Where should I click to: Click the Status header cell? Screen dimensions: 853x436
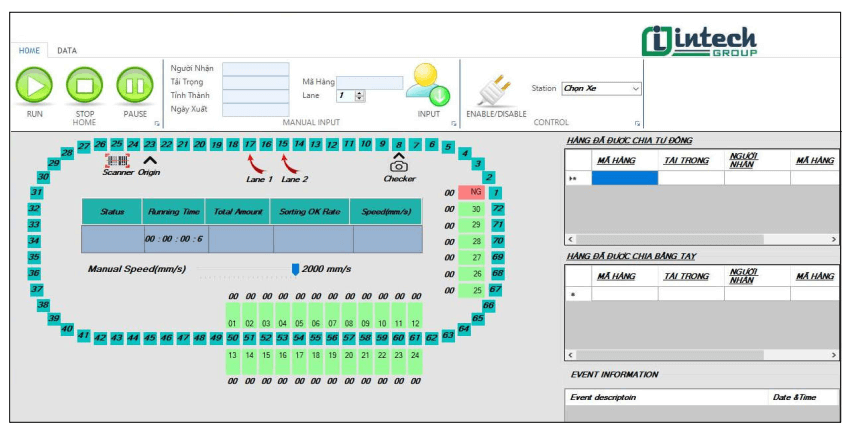click(x=112, y=212)
